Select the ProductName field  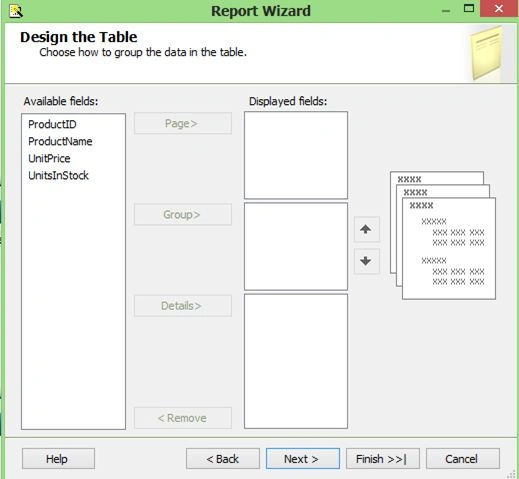(60, 141)
